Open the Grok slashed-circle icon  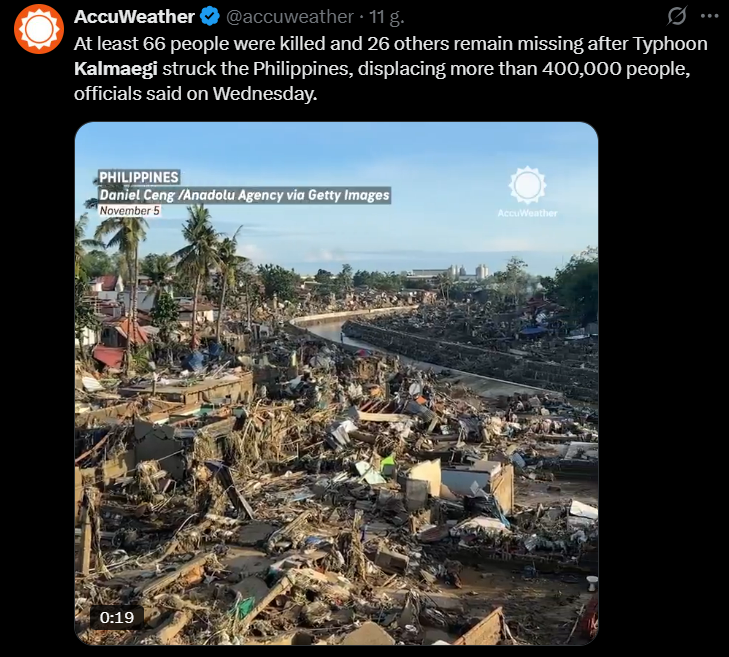(677, 16)
